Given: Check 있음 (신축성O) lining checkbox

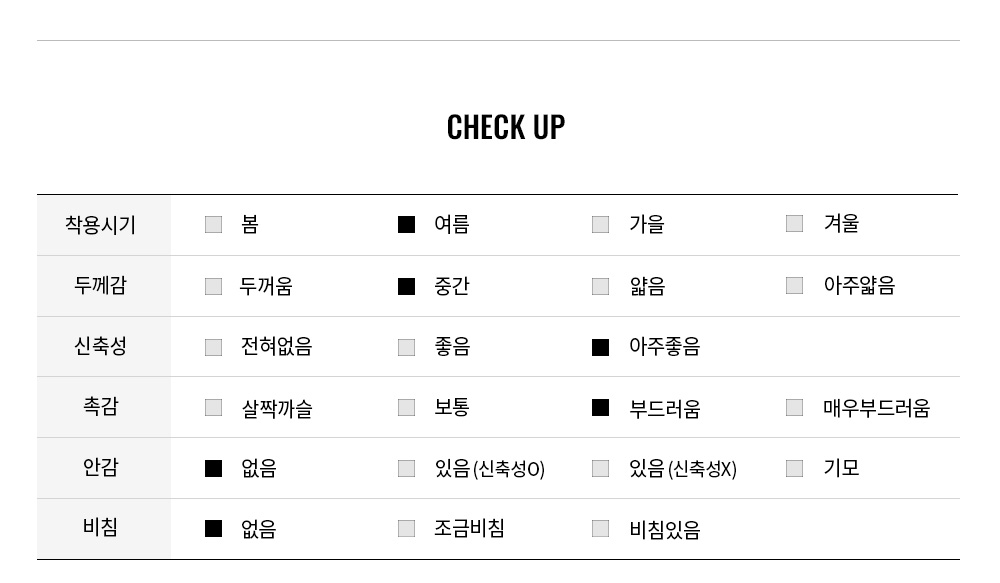Looking at the screenshot, I should [x=406, y=469].
